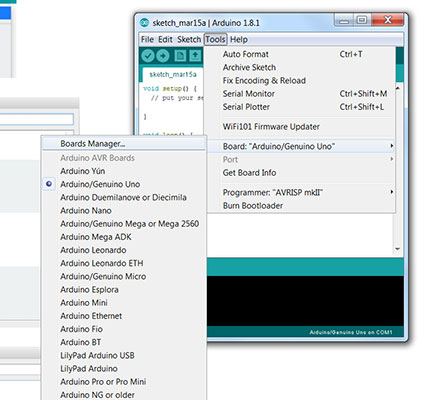Select Arduino NG or older
This screenshot has height=400, width=447.
click(124, 395)
